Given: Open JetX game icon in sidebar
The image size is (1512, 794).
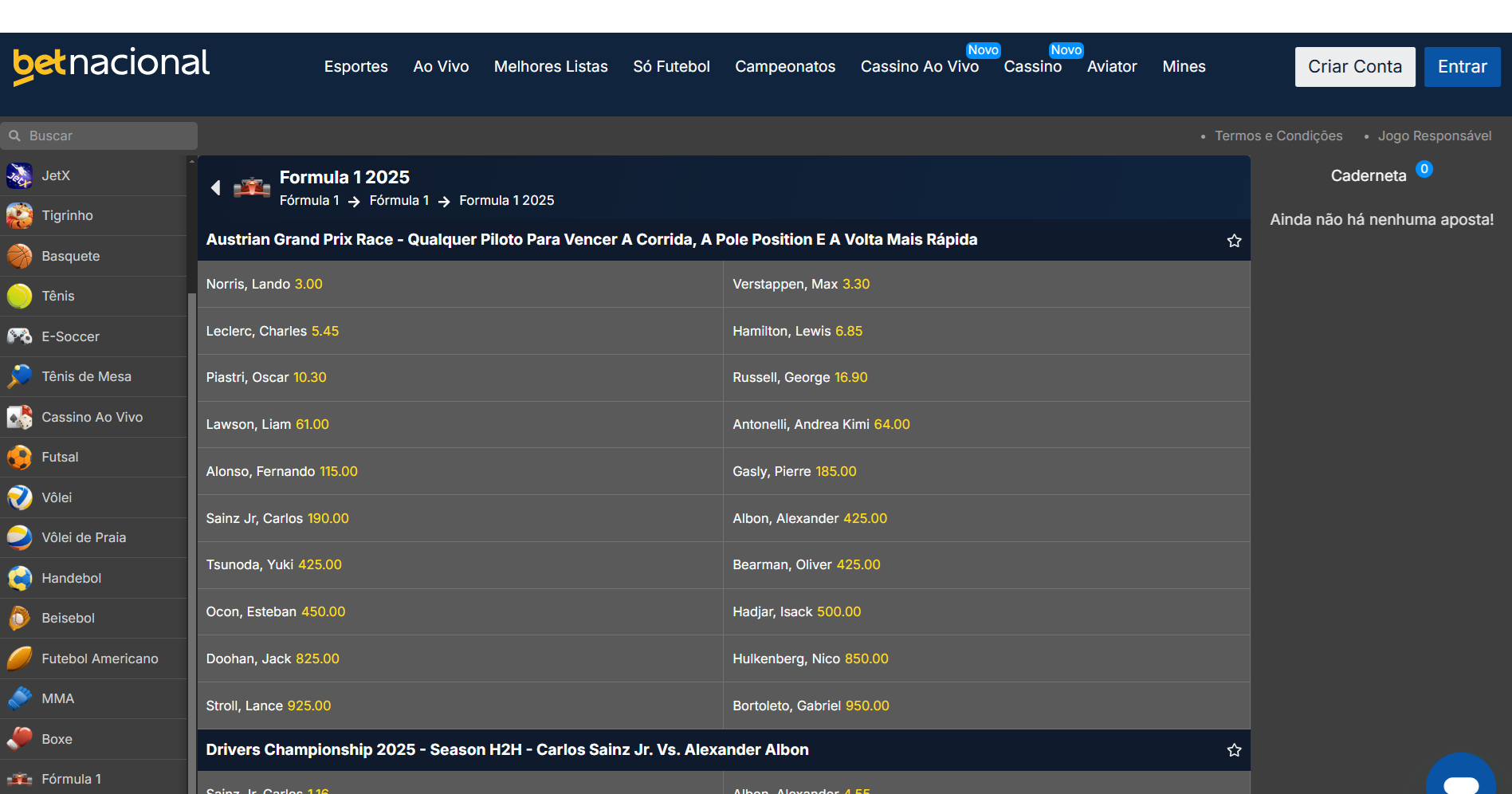Looking at the screenshot, I should click(19, 175).
